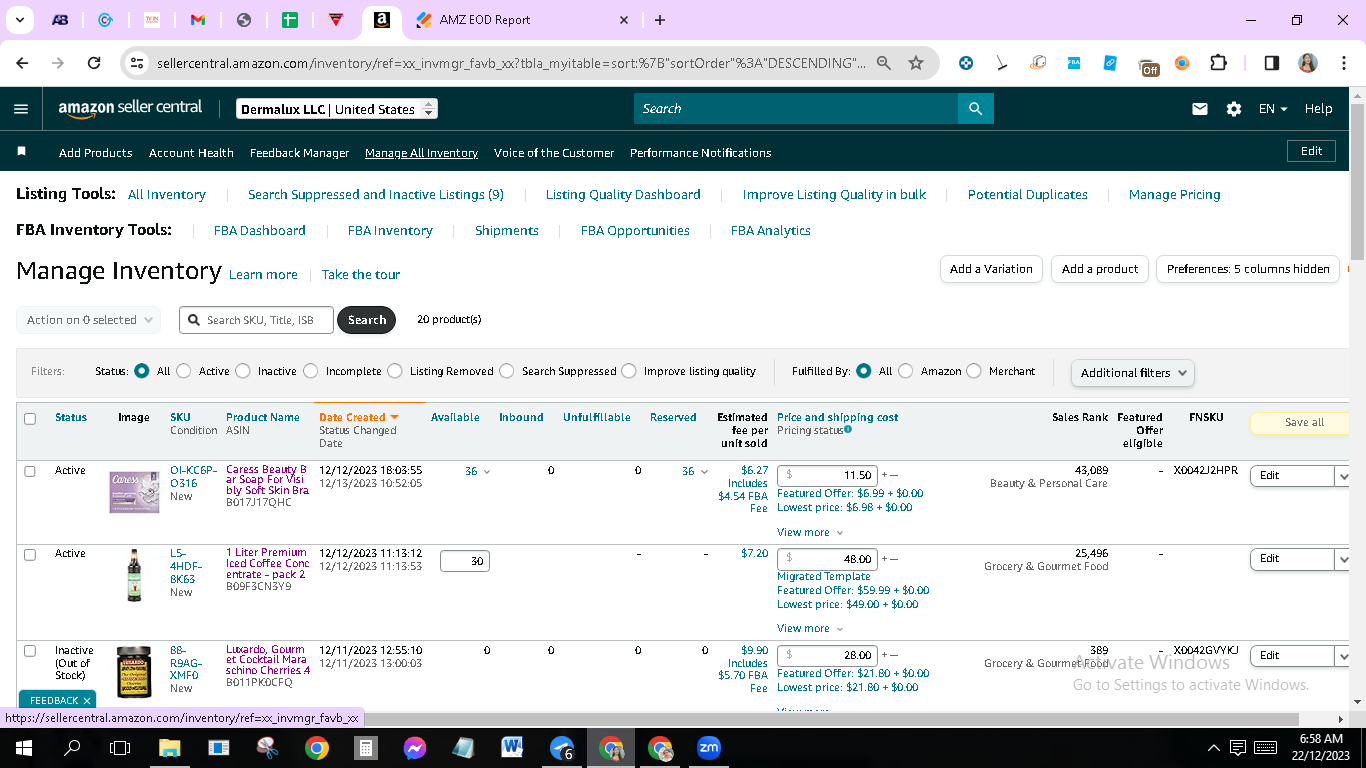Switch to the AMZ EOD Report tab
The width and height of the screenshot is (1366, 768).
click(520, 20)
